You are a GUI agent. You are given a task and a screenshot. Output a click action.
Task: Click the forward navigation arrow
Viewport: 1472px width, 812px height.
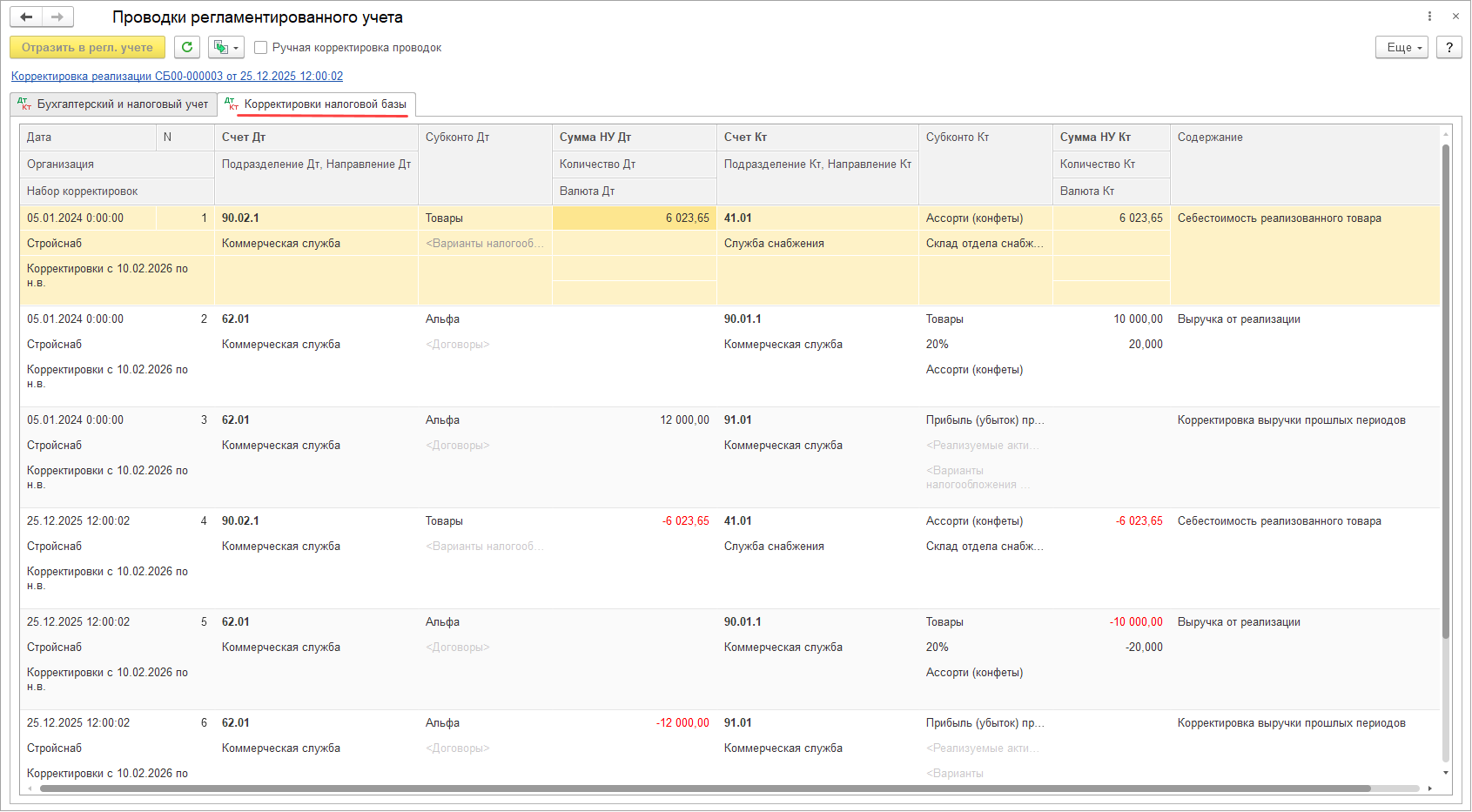pyautogui.click(x=57, y=17)
